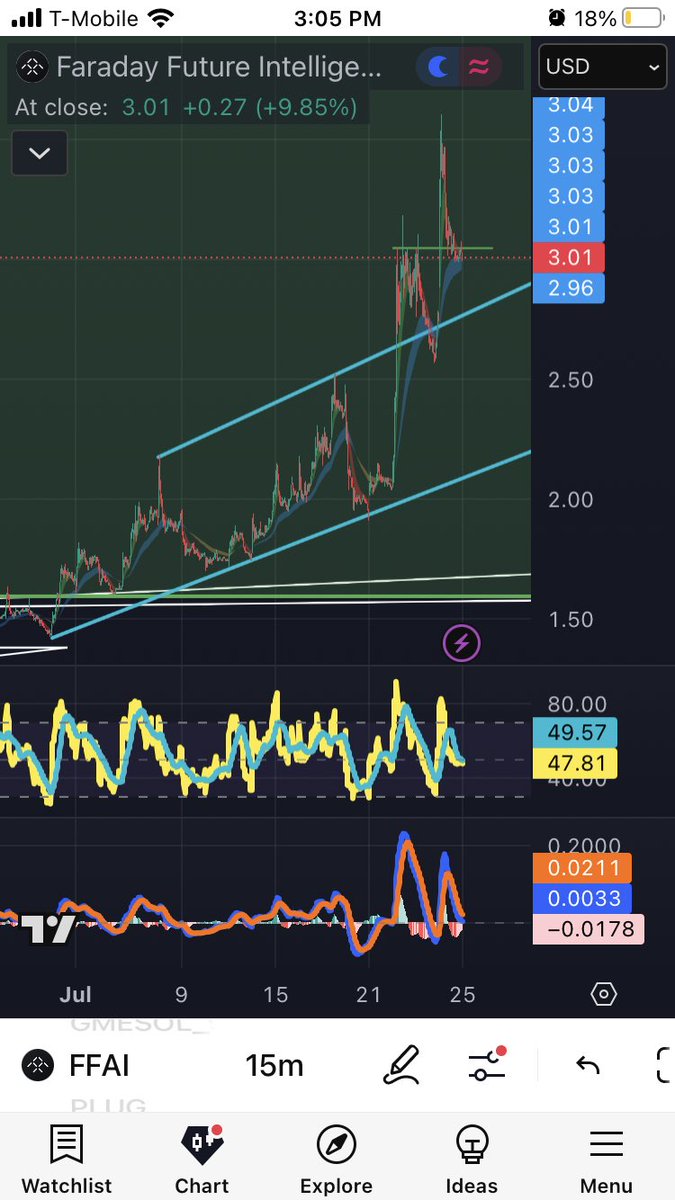Open chart settings hexagon icon
The width and height of the screenshot is (675, 1200).
pos(603,994)
